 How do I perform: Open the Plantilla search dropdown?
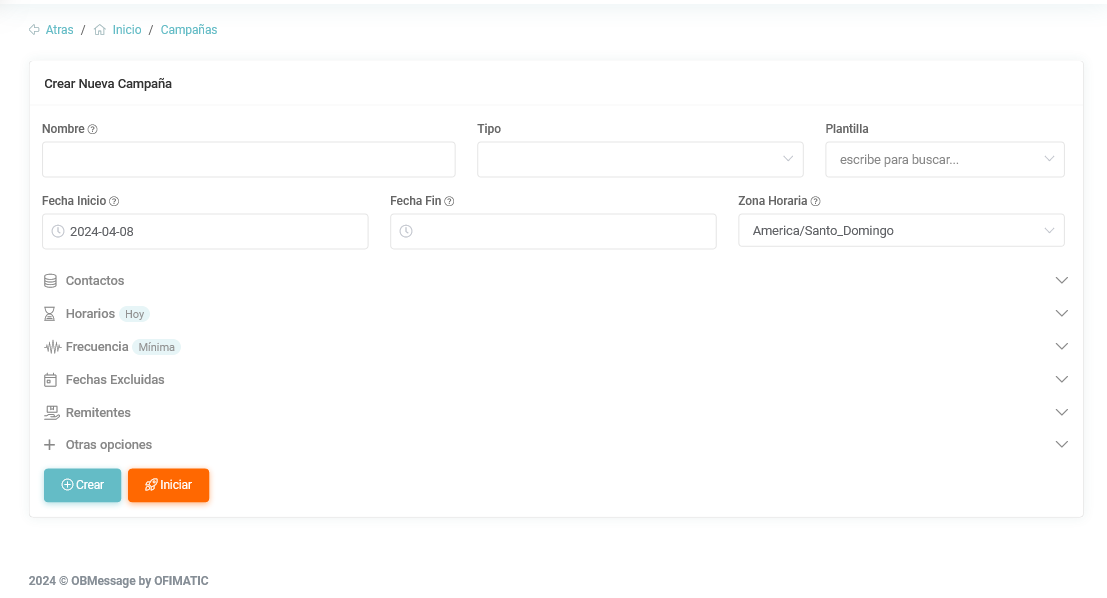[944, 159]
